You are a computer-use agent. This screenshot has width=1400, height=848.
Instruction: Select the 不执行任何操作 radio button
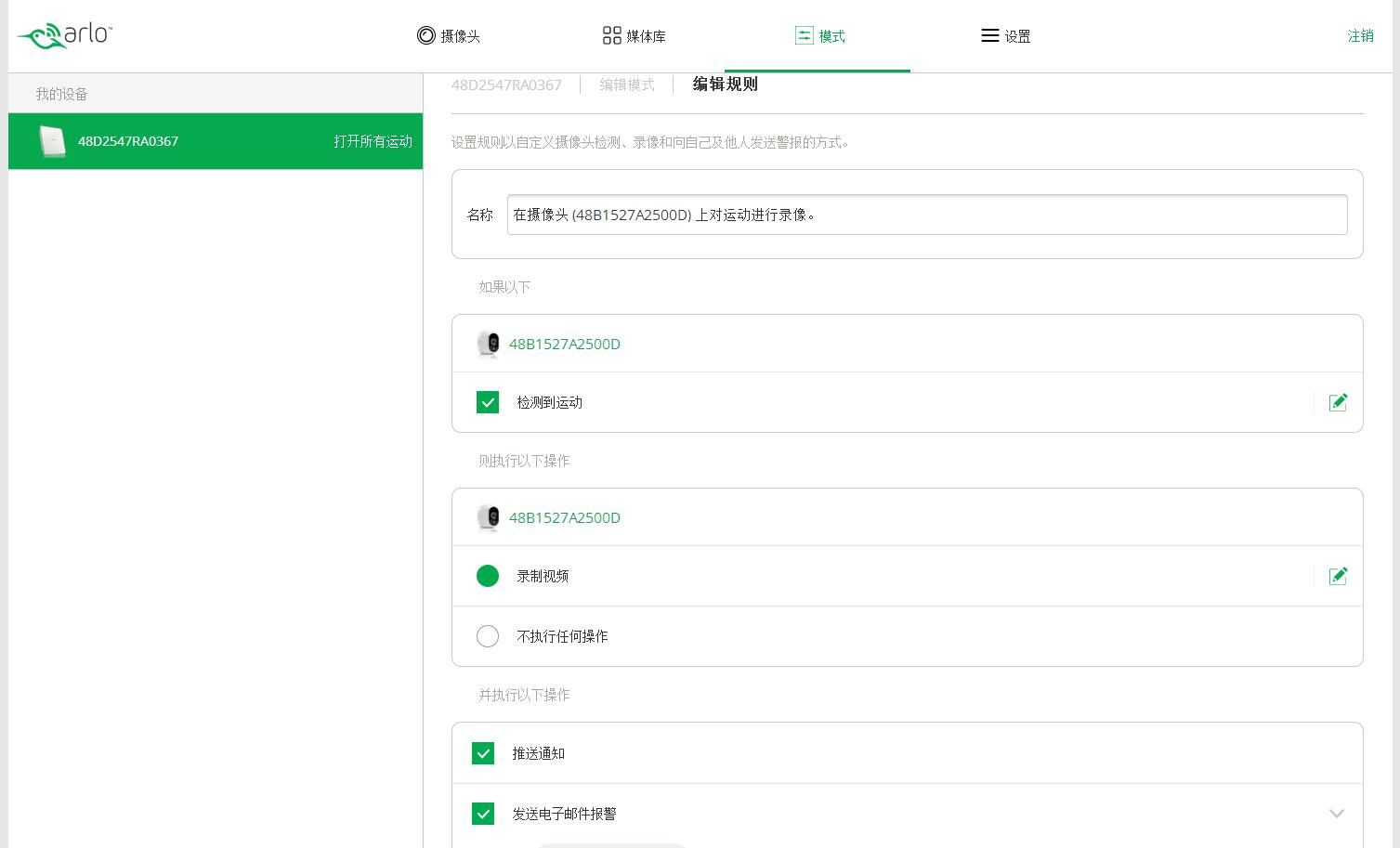488,636
